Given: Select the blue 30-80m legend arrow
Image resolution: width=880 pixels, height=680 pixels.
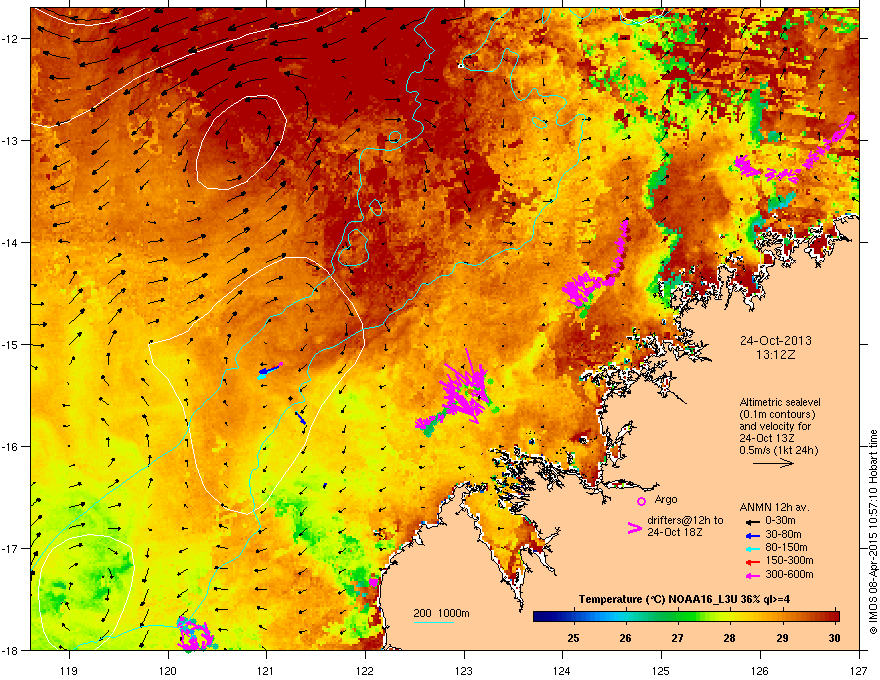Looking at the screenshot, I should pyautogui.click(x=752, y=535).
